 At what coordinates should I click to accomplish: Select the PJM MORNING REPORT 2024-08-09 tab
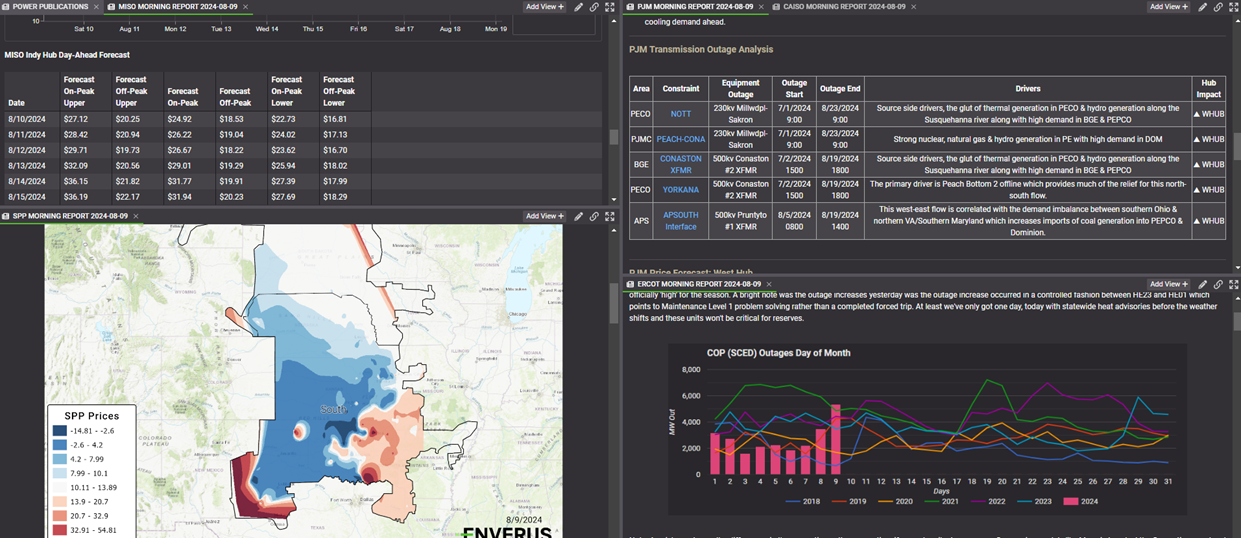point(695,7)
